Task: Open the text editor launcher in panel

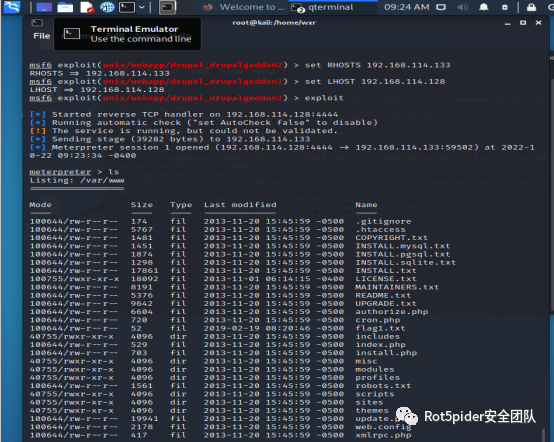Action: coord(87,7)
